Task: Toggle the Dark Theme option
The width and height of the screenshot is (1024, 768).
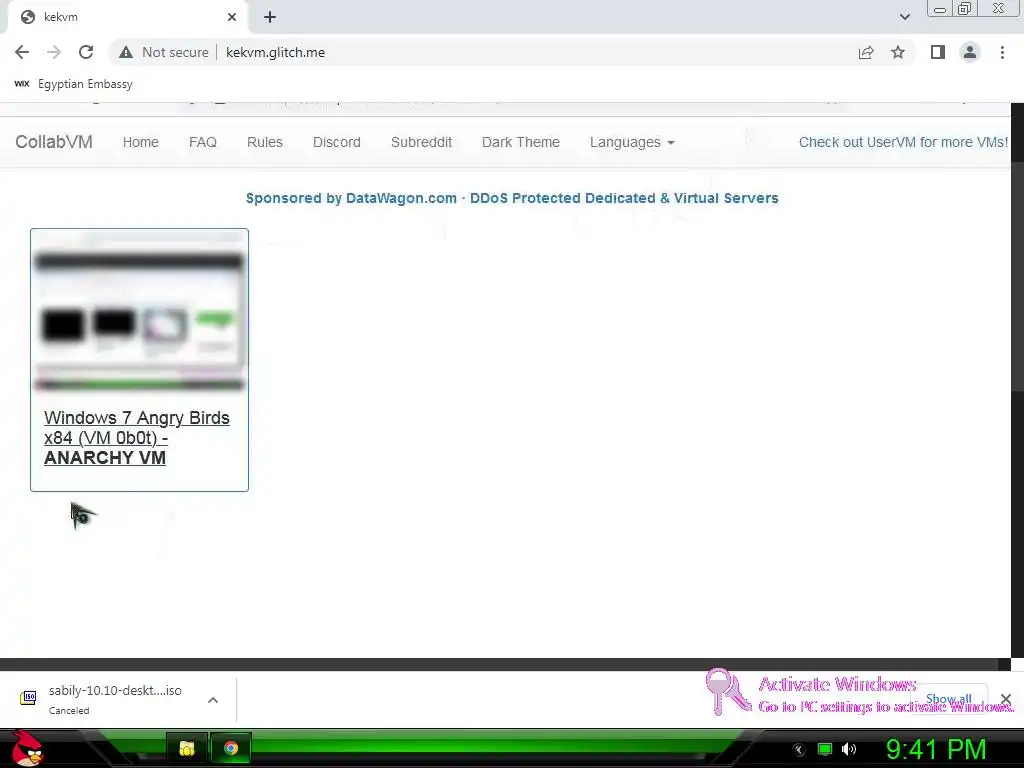Action: 520,142
